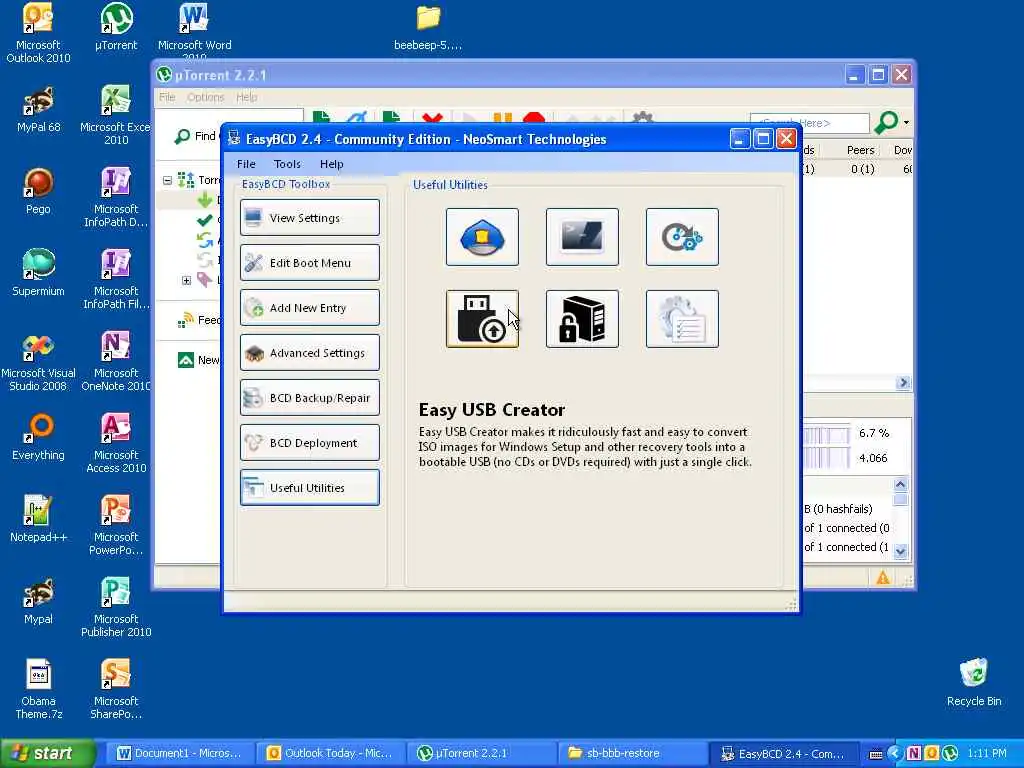Click the uTorrent search input field

(x=810, y=123)
